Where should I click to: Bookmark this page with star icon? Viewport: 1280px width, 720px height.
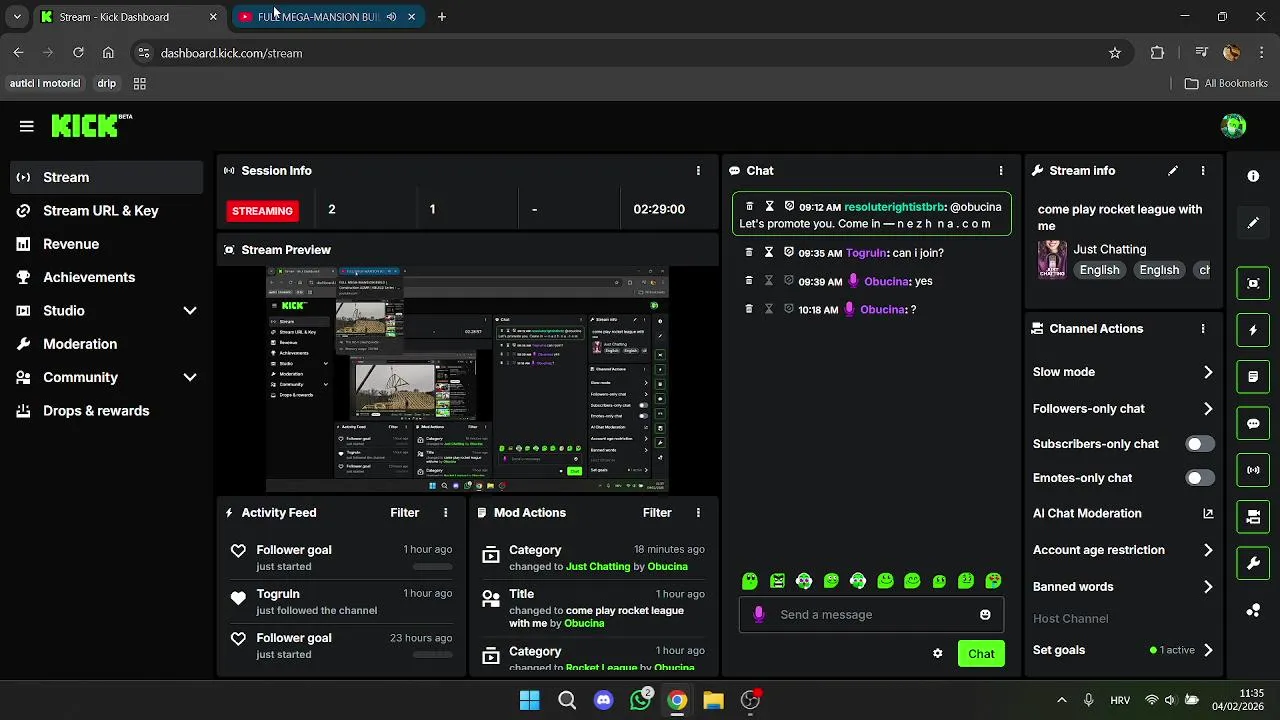[1115, 53]
